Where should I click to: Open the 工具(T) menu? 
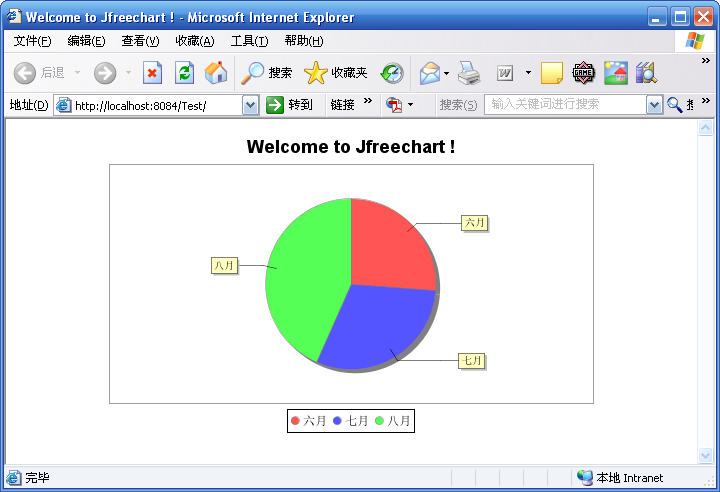coord(249,41)
